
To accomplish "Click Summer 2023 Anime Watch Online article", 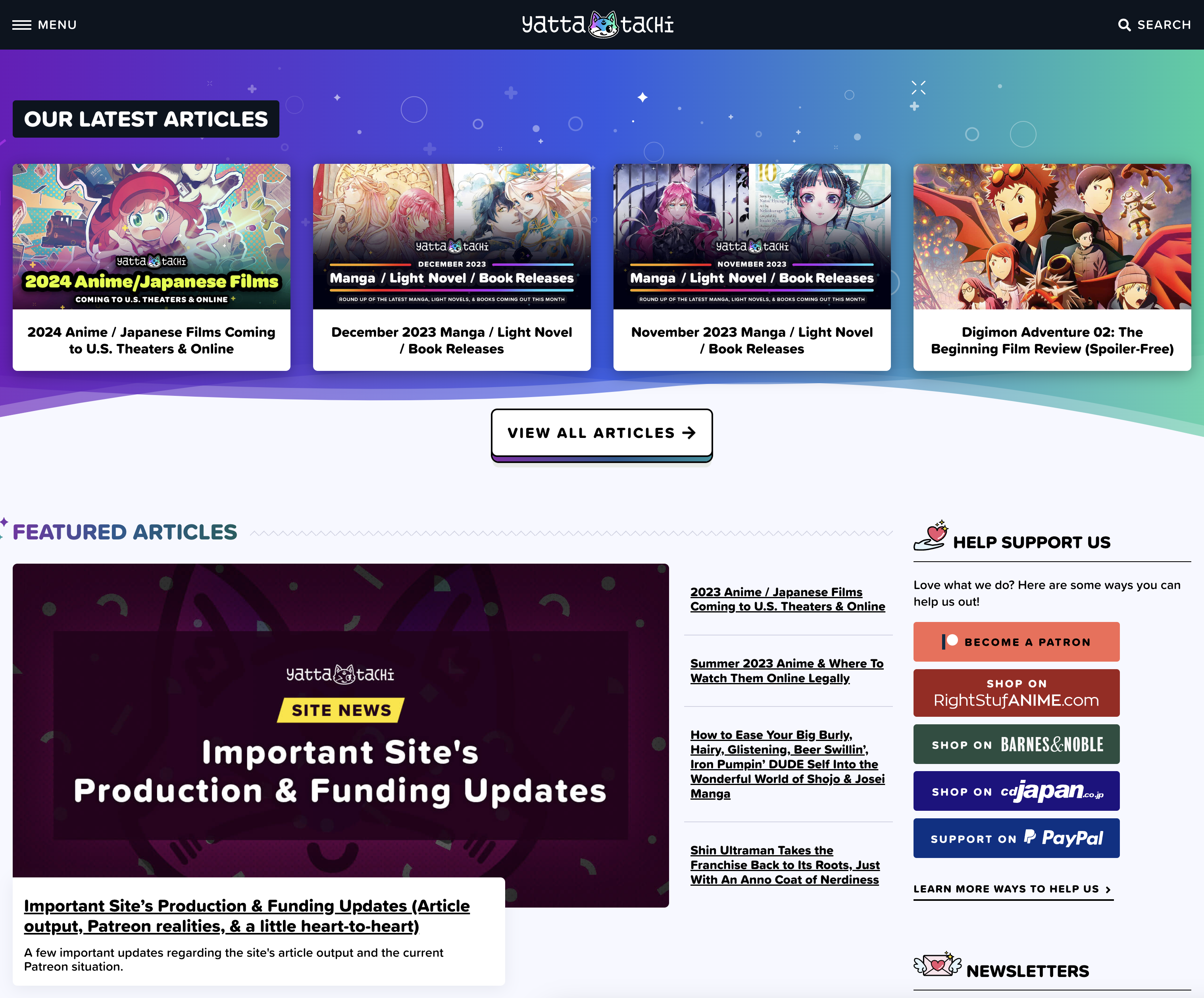I will pos(787,670).
